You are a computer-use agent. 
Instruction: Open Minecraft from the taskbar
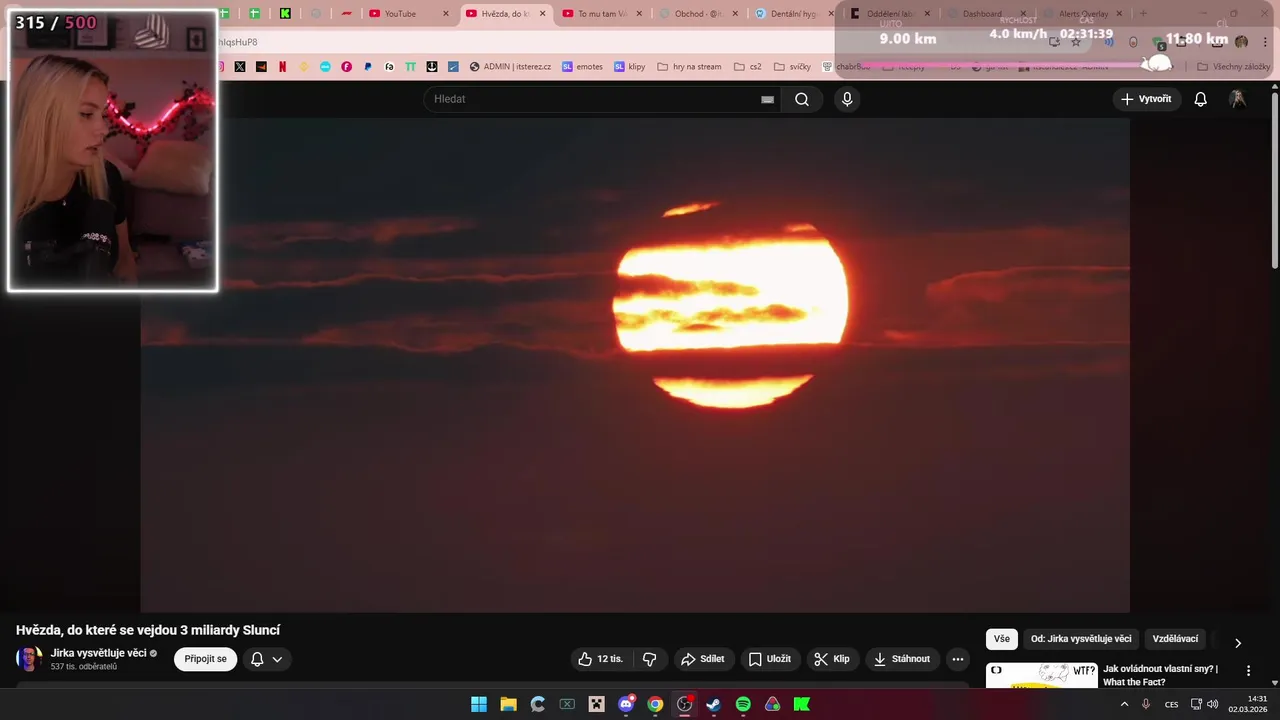click(597, 704)
